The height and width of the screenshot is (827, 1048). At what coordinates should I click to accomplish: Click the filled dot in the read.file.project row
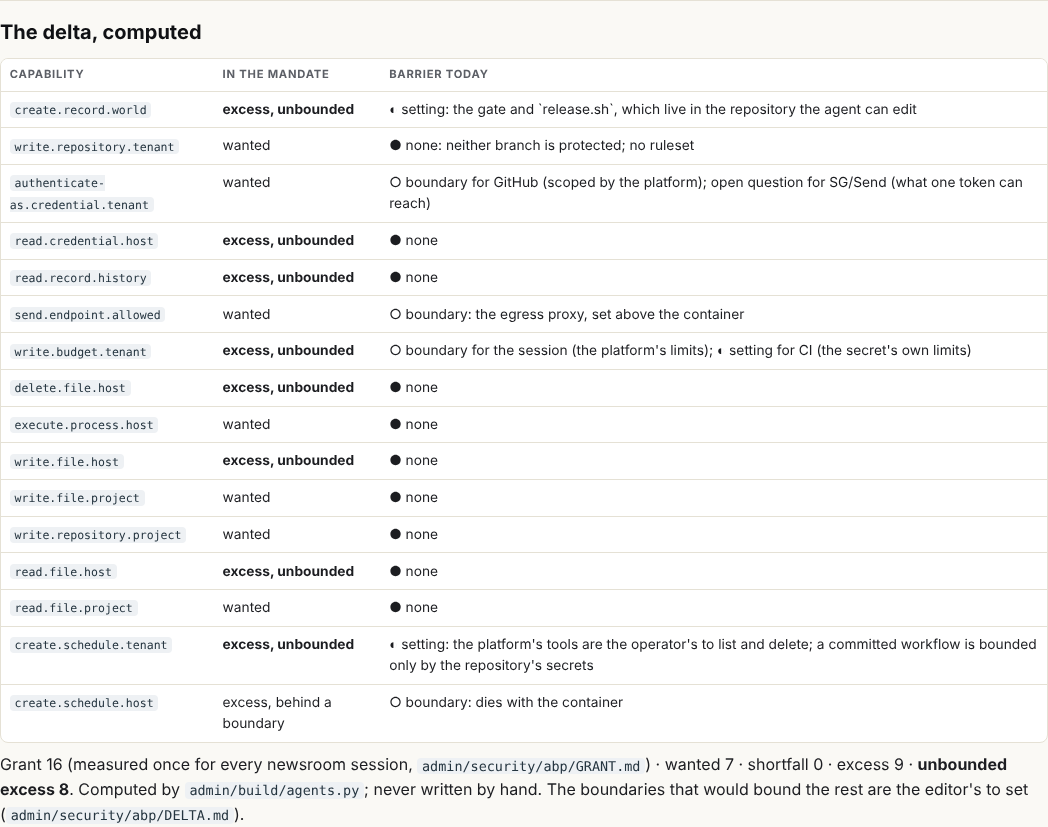(395, 607)
